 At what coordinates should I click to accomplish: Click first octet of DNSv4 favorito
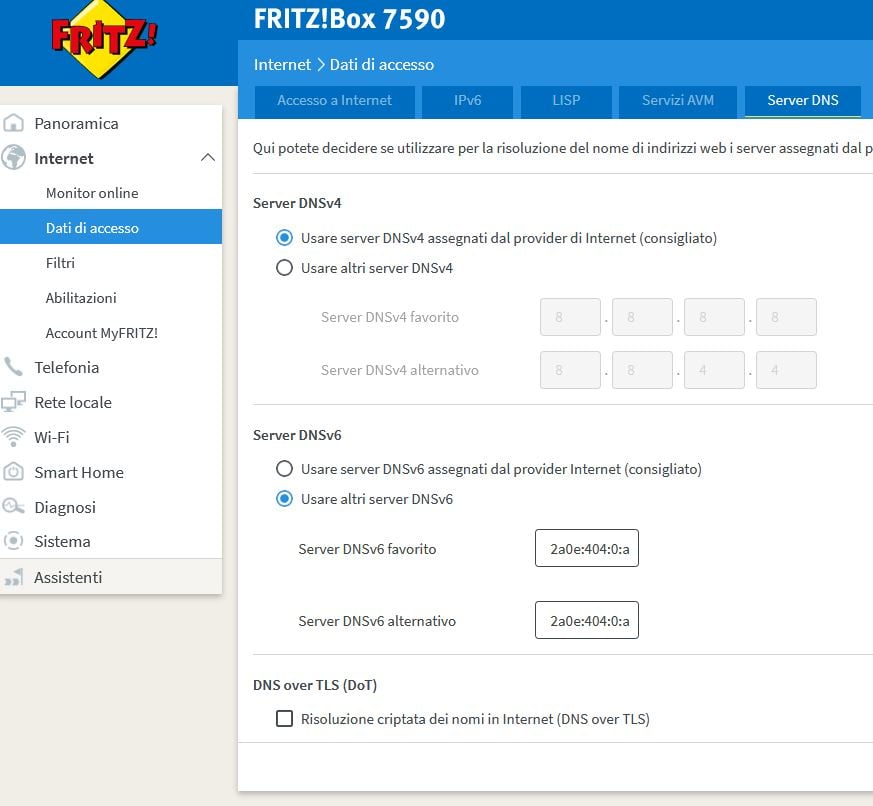pos(570,317)
